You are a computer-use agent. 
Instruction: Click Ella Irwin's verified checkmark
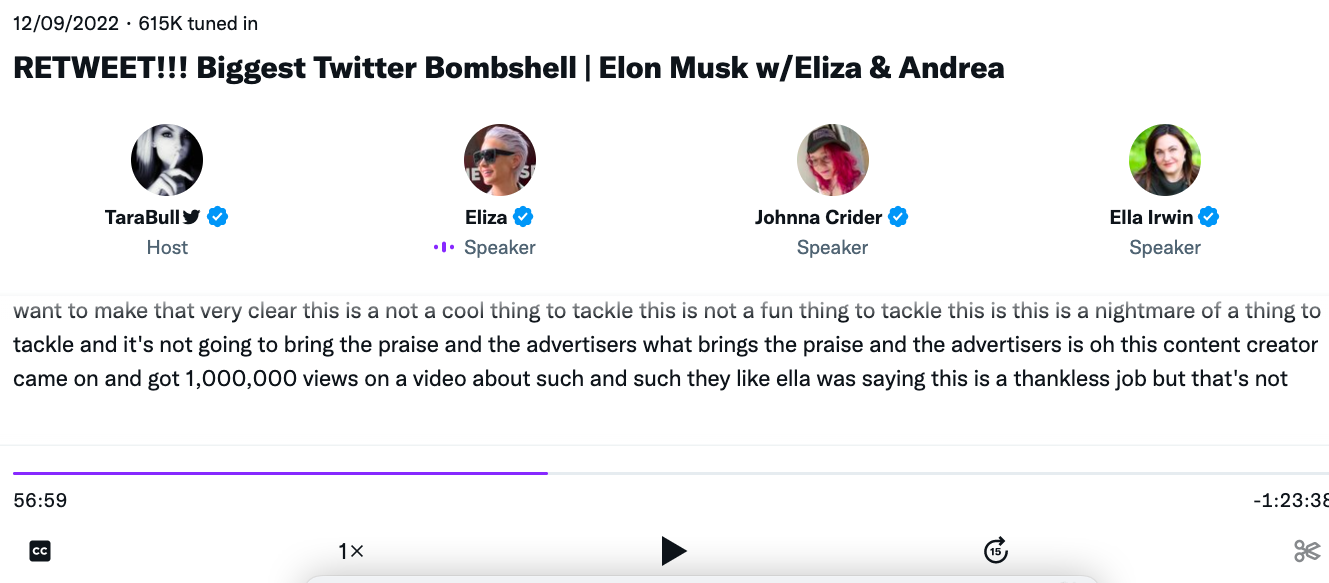1209,217
